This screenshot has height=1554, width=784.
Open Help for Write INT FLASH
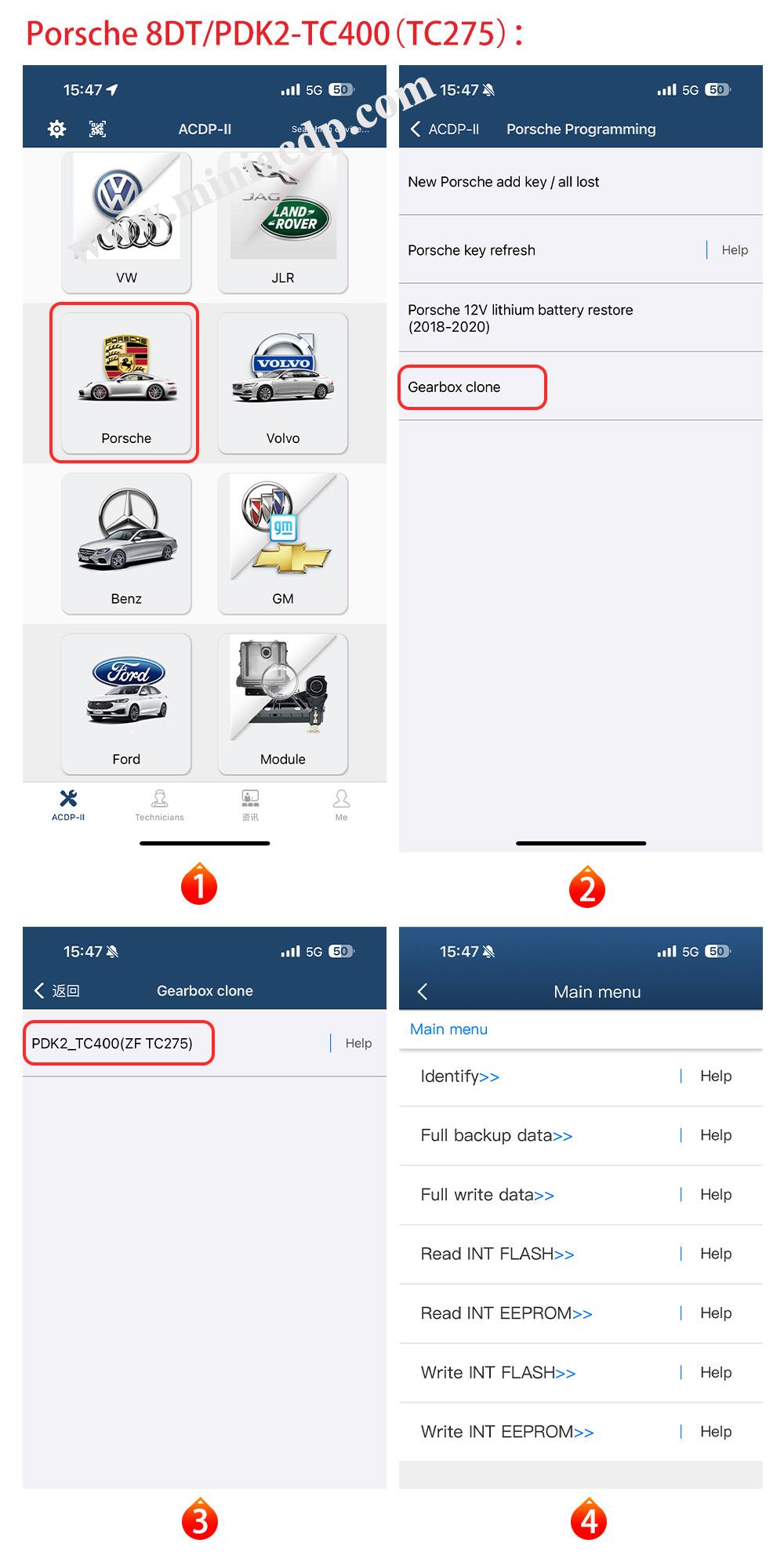click(x=716, y=1372)
